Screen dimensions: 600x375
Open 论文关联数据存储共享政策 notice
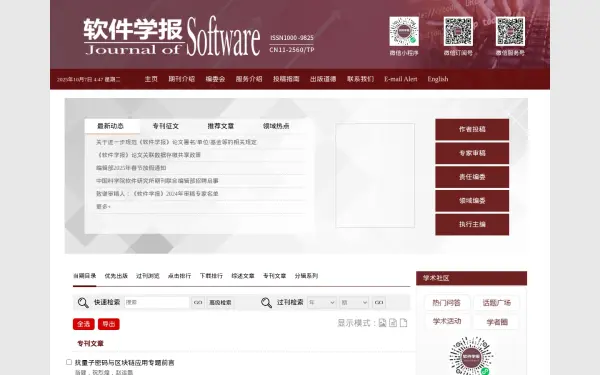tap(148, 155)
